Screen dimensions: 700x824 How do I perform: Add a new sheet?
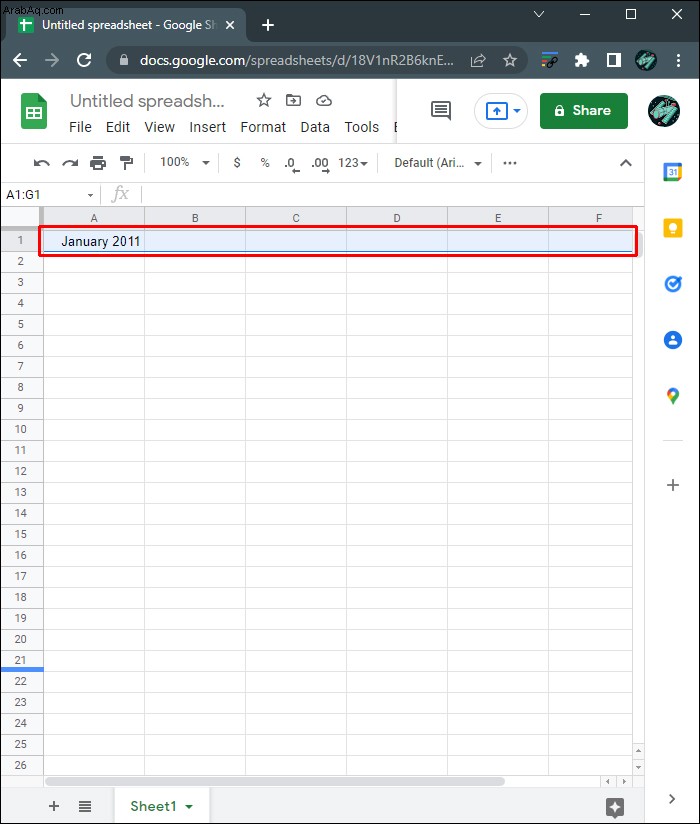coord(54,806)
